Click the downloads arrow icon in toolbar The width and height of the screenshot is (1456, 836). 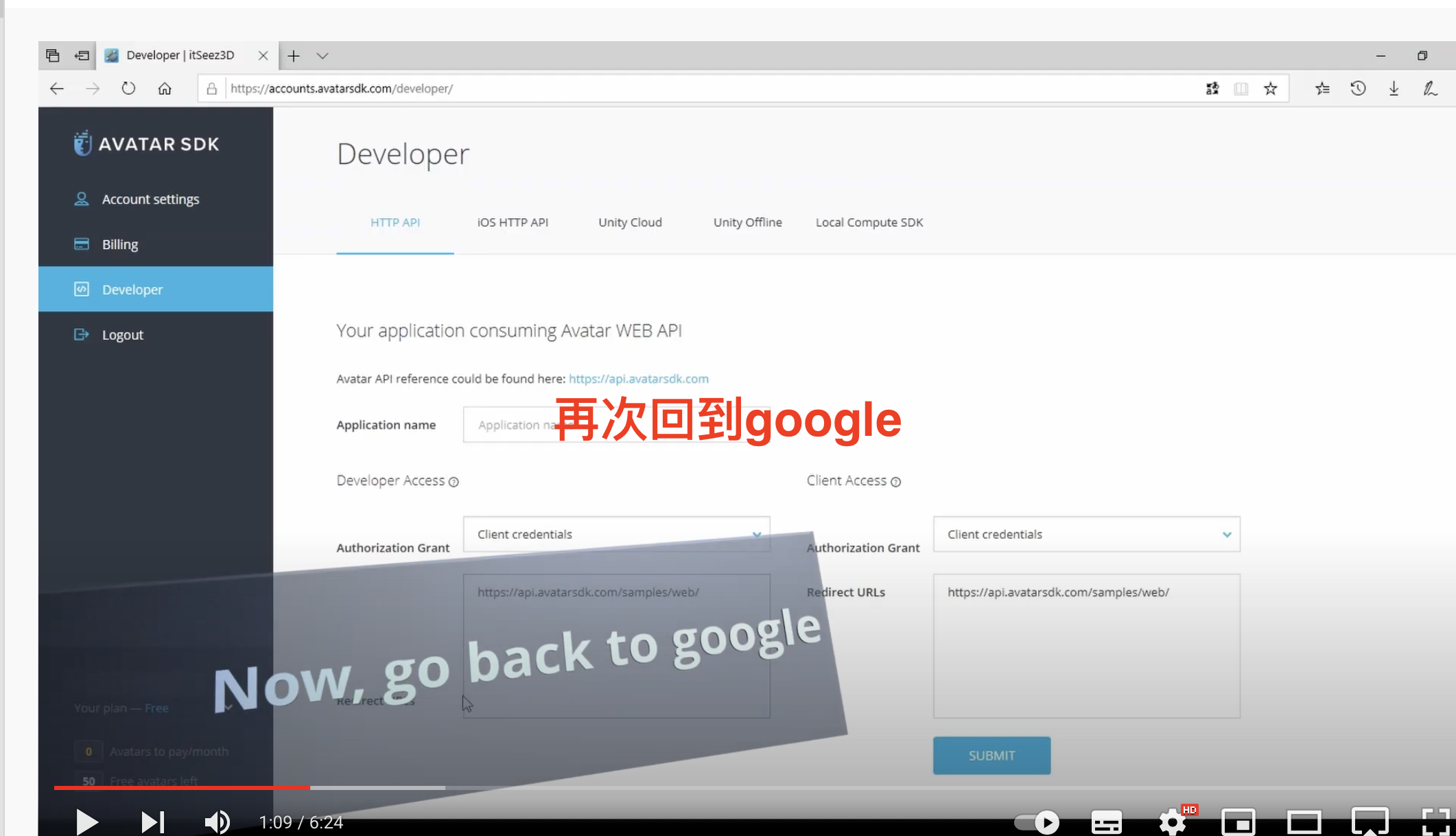1394,89
